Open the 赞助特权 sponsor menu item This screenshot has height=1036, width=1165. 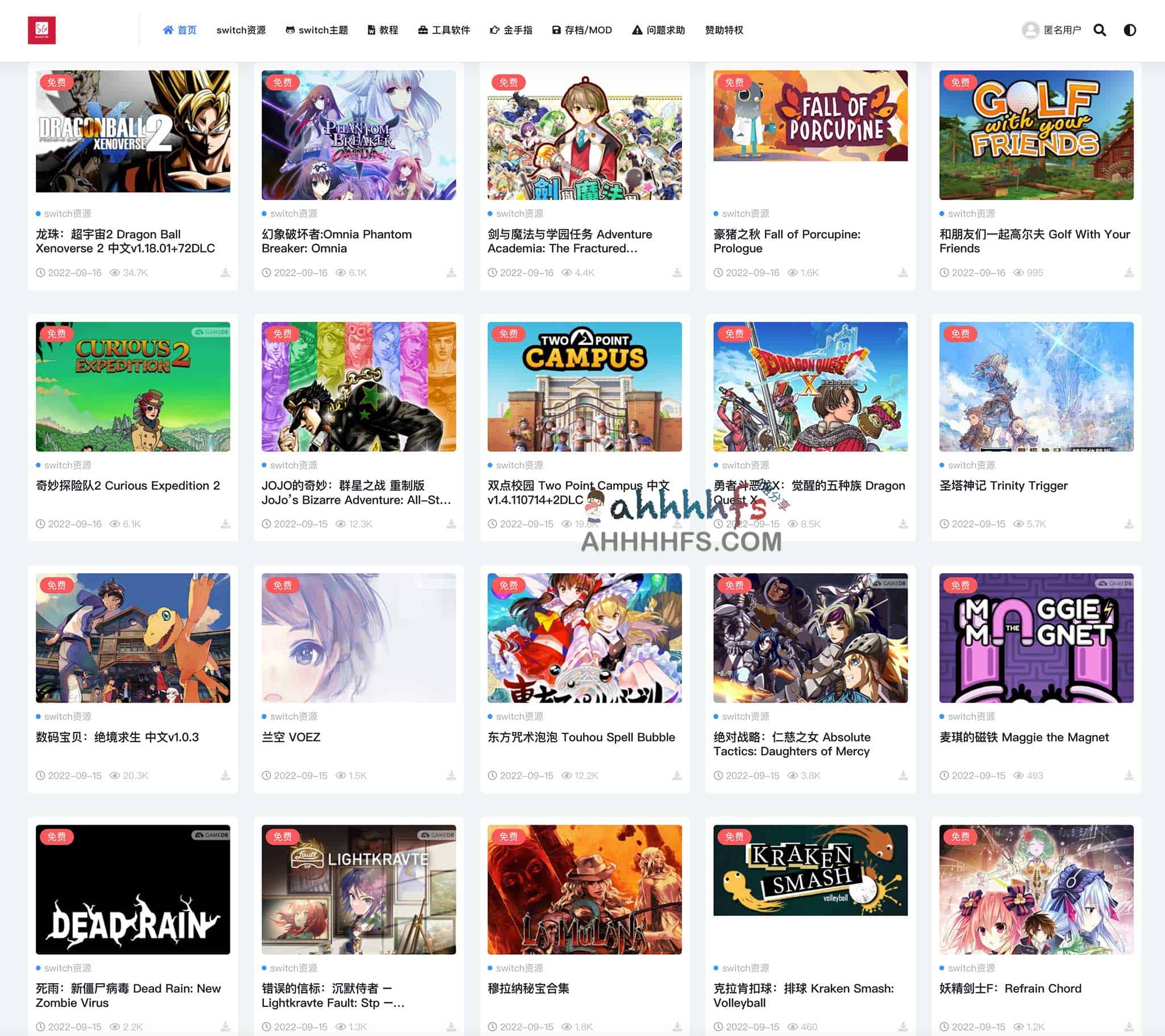pyautogui.click(x=724, y=30)
